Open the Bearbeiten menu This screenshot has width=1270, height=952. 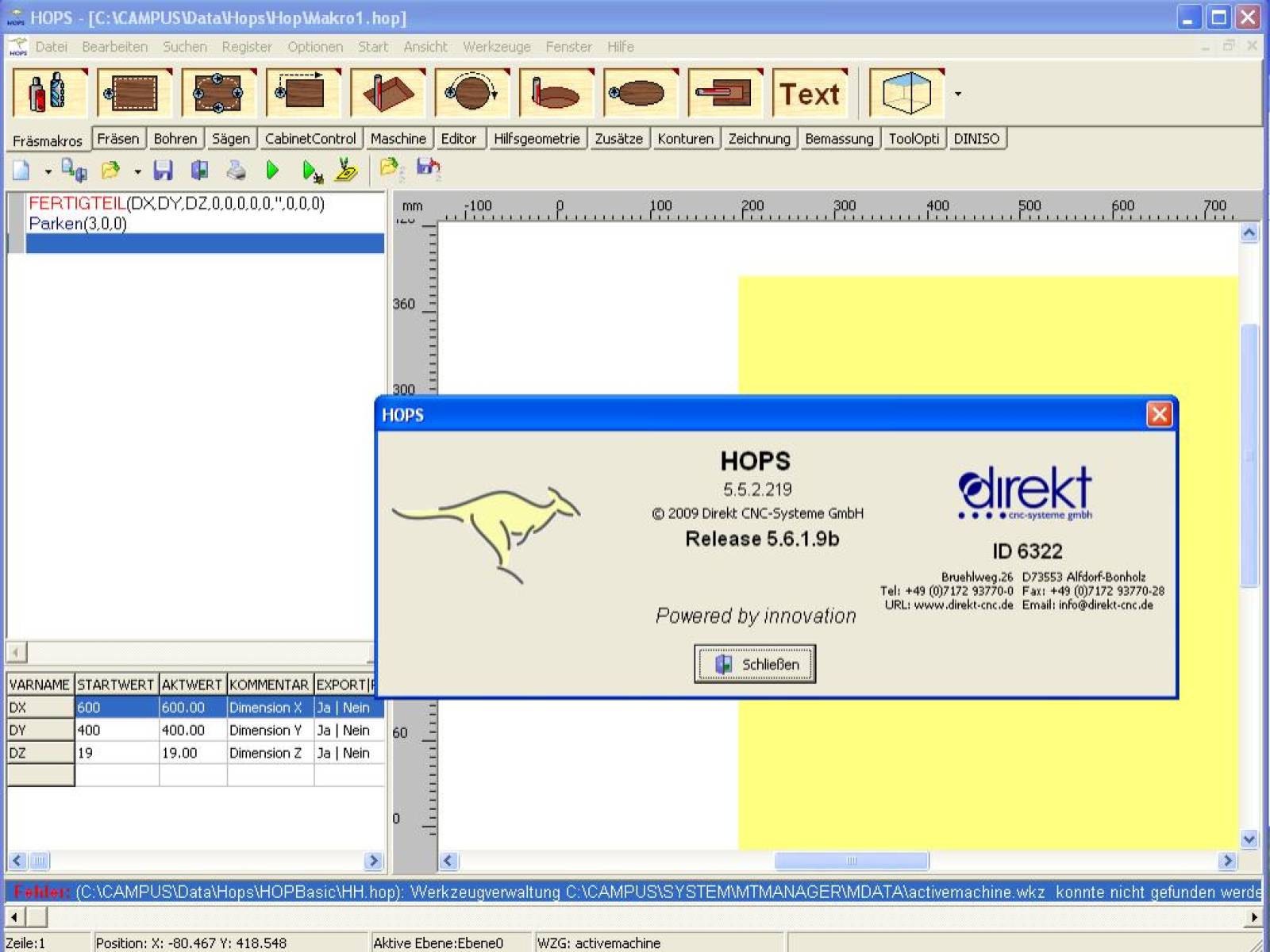coord(114,47)
